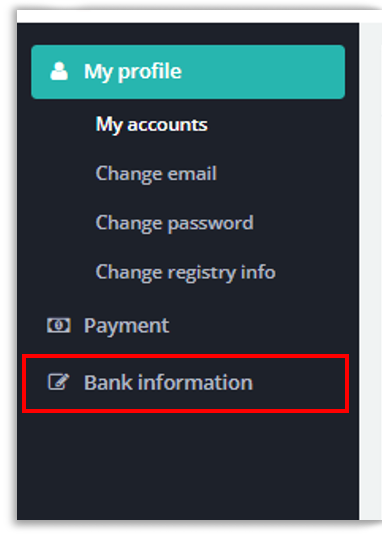The width and height of the screenshot is (382, 536).
Task: Open the Bank information text label
Action: click(x=168, y=382)
